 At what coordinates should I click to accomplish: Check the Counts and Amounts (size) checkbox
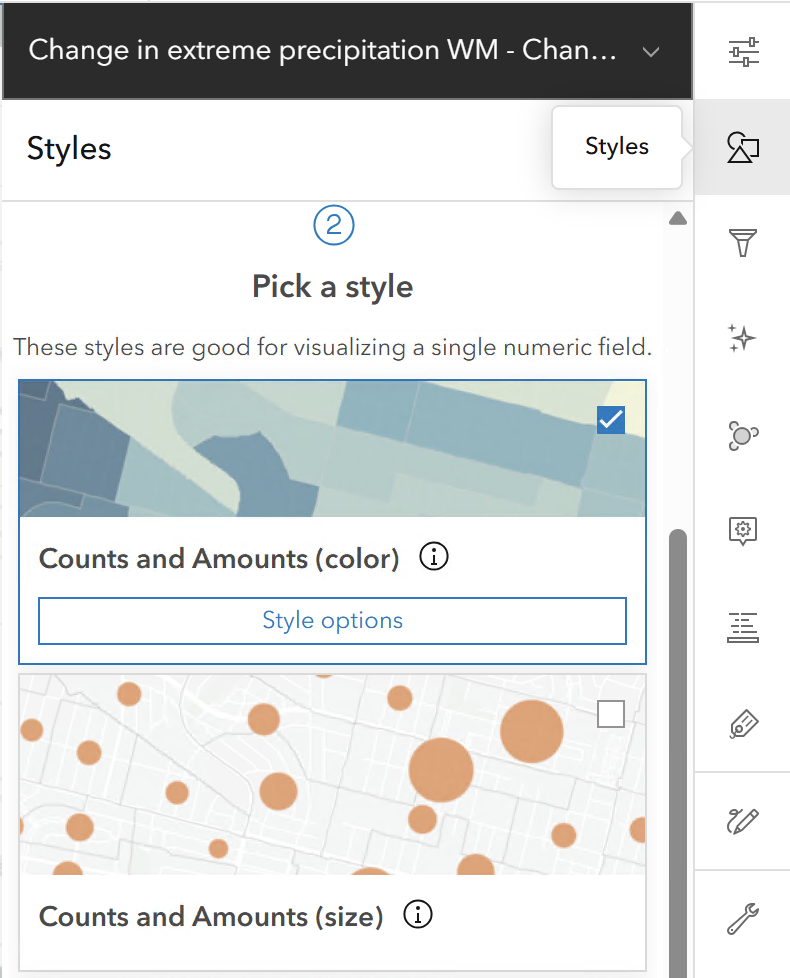[x=610, y=714]
